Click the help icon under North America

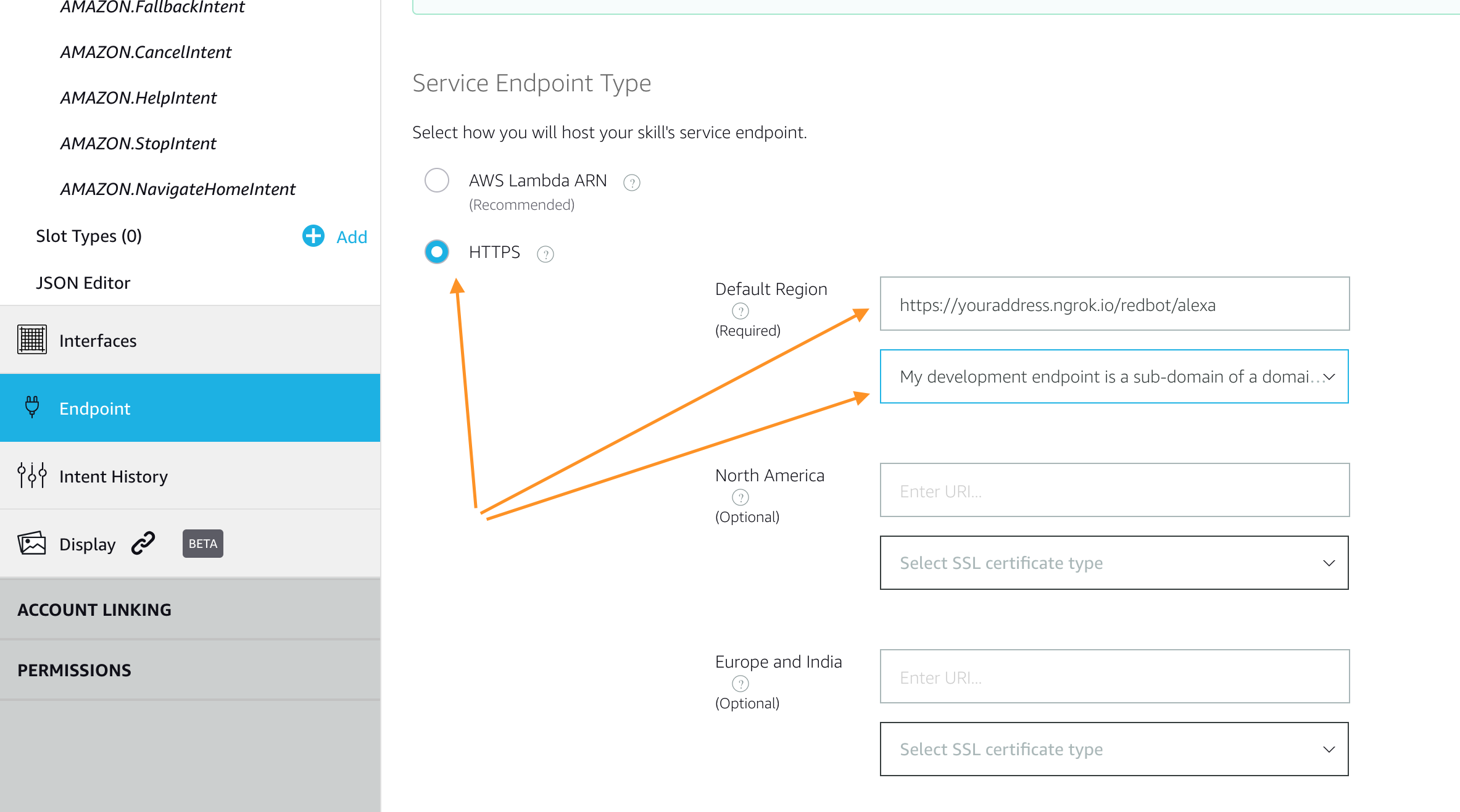[x=740, y=497]
